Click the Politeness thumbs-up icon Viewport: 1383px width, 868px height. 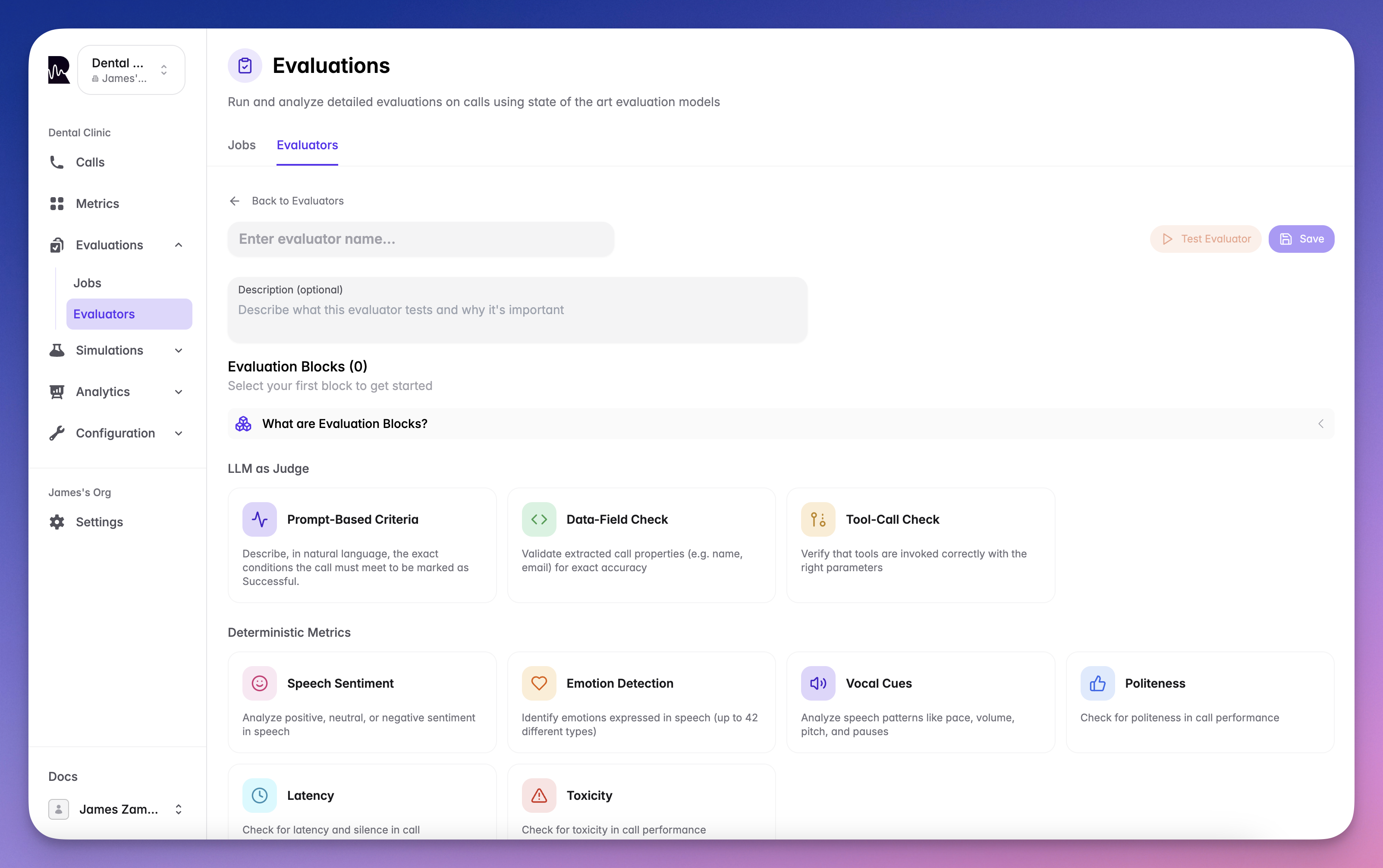[1097, 683]
